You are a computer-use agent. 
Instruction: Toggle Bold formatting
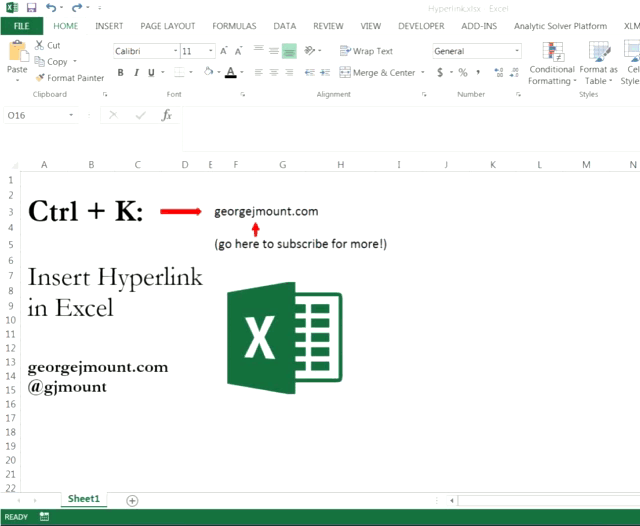tap(120, 73)
